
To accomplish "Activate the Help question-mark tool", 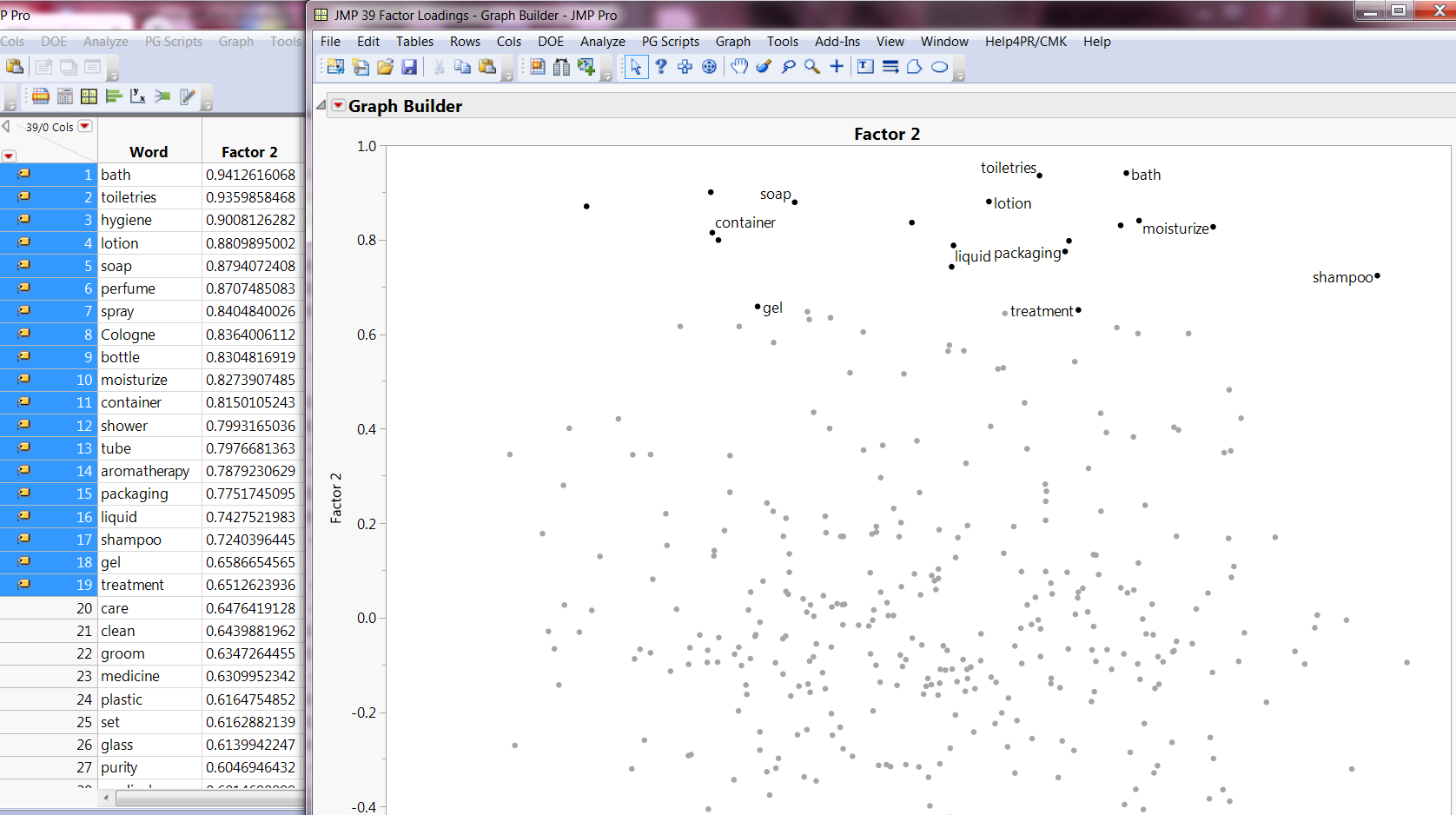I will [x=660, y=66].
